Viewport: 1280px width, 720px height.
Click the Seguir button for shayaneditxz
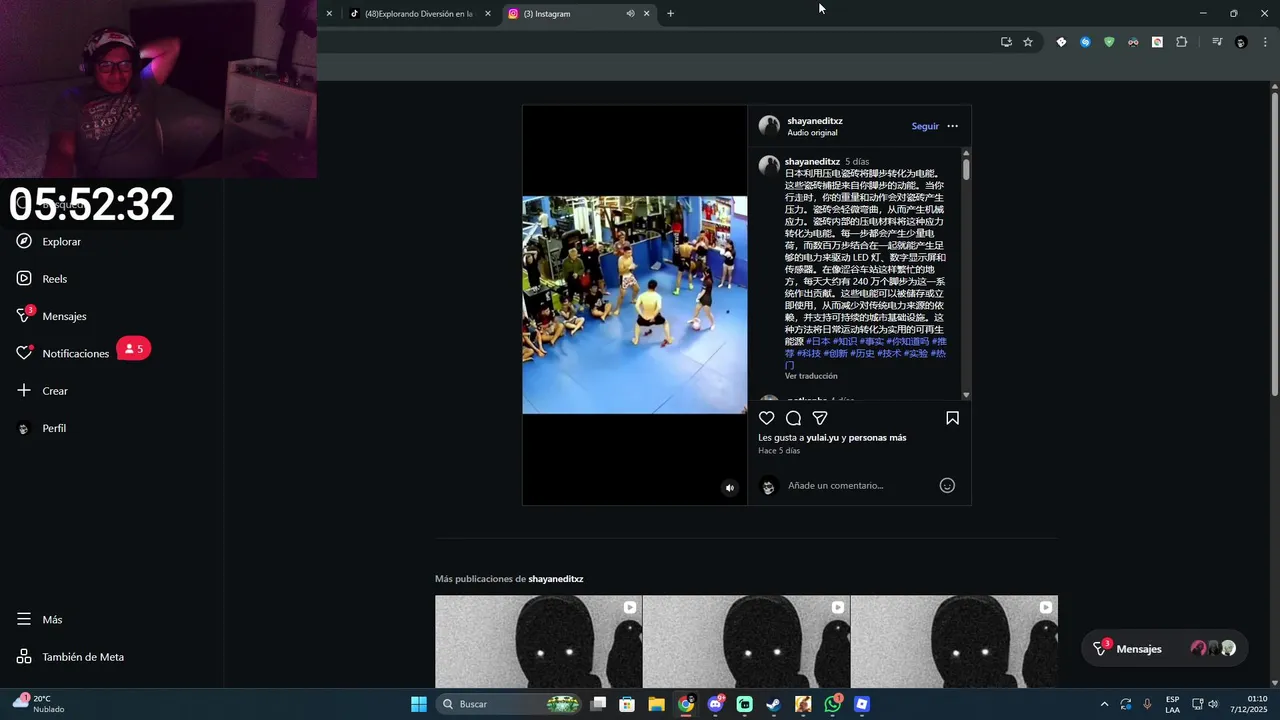pos(925,126)
